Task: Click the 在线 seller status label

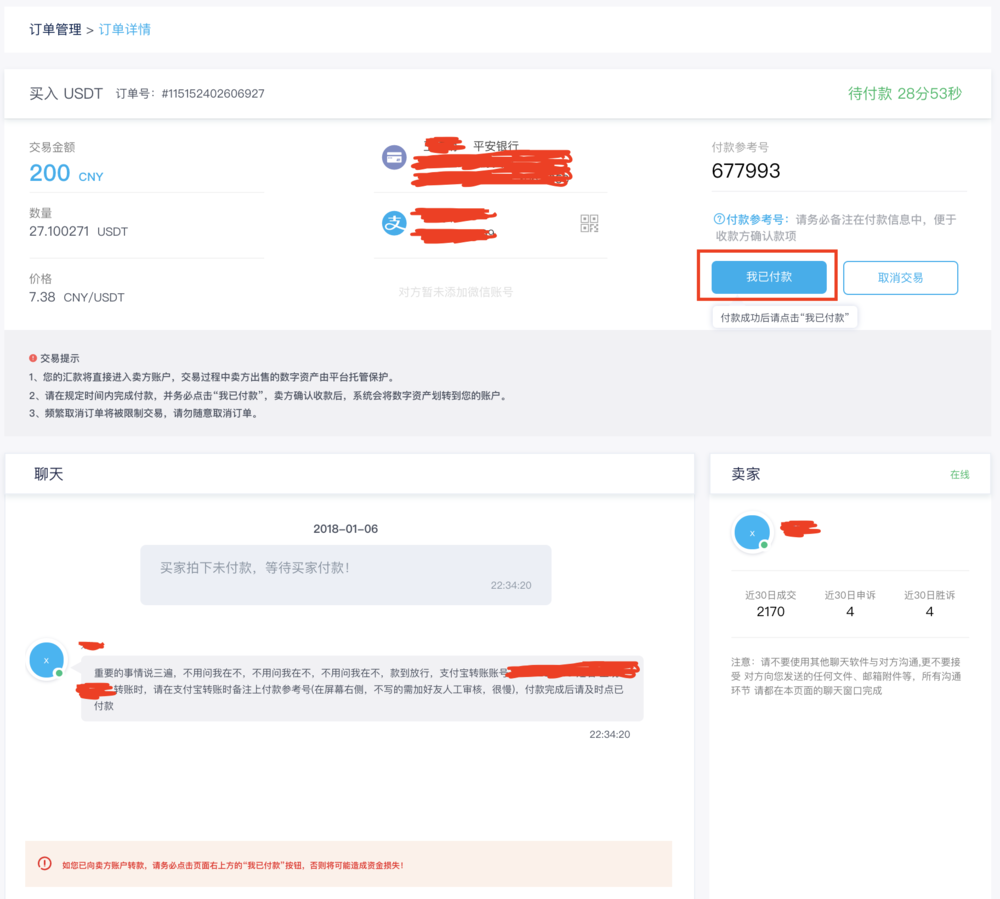Action: (x=959, y=473)
